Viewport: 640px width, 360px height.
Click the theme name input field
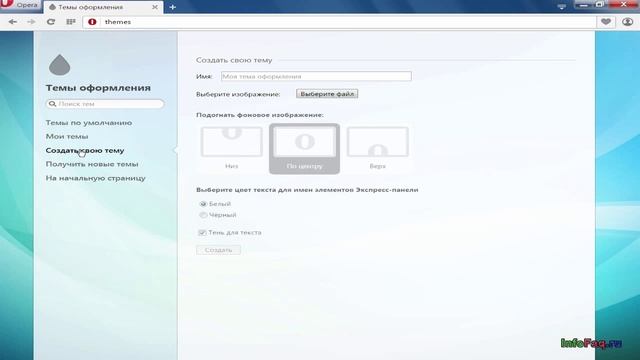(x=316, y=76)
